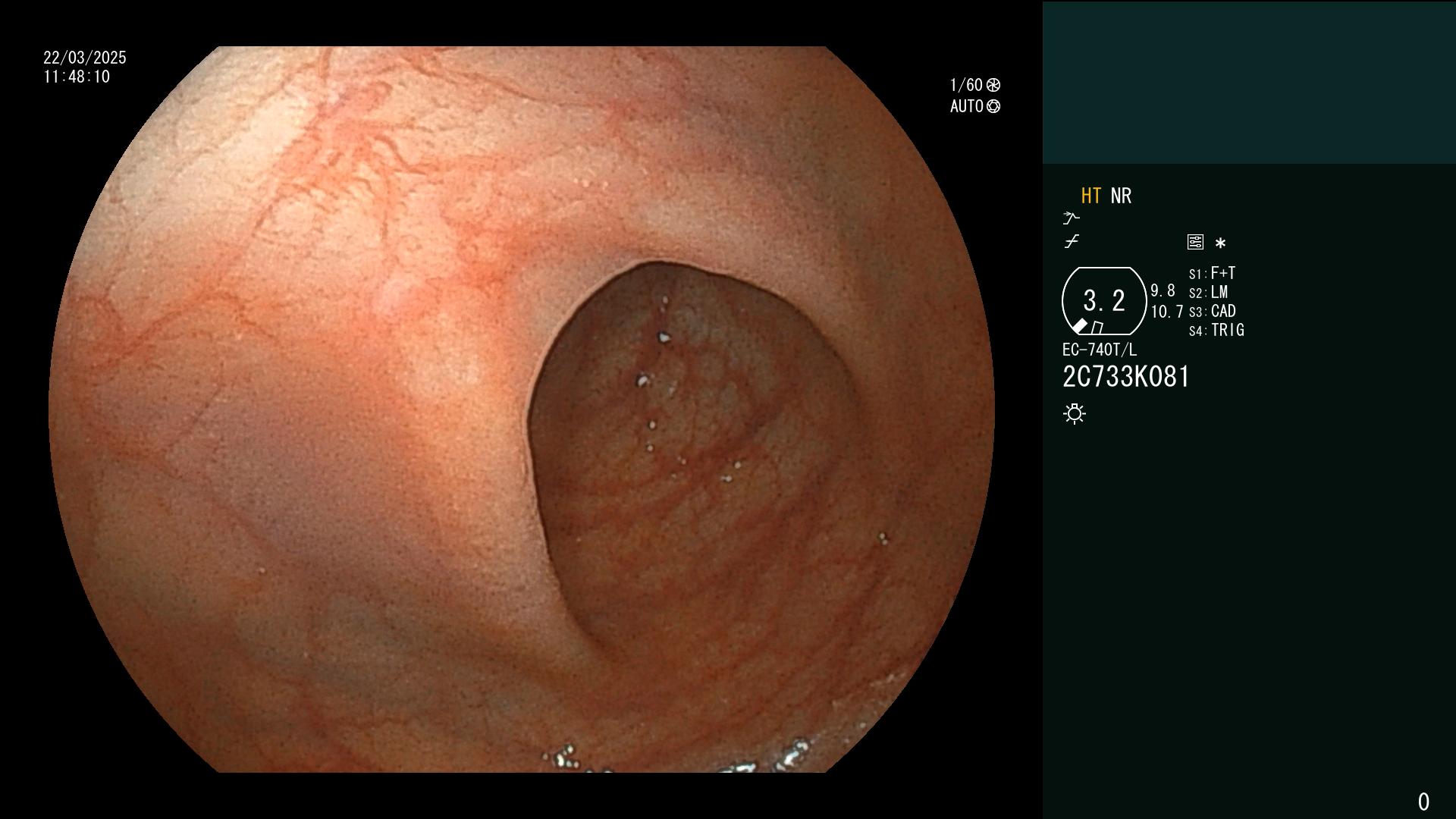Click the date 22/03/2025
The width and height of the screenshot is (1456, 819).
(x=85, y=58)
